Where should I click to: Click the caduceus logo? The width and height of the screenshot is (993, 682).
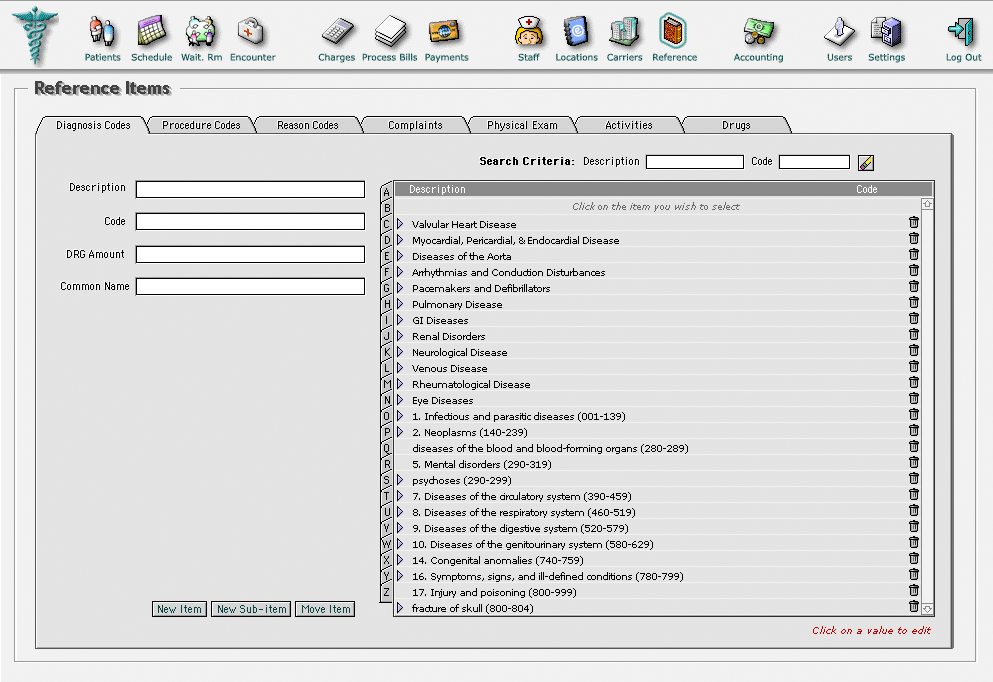pos(35,35)
